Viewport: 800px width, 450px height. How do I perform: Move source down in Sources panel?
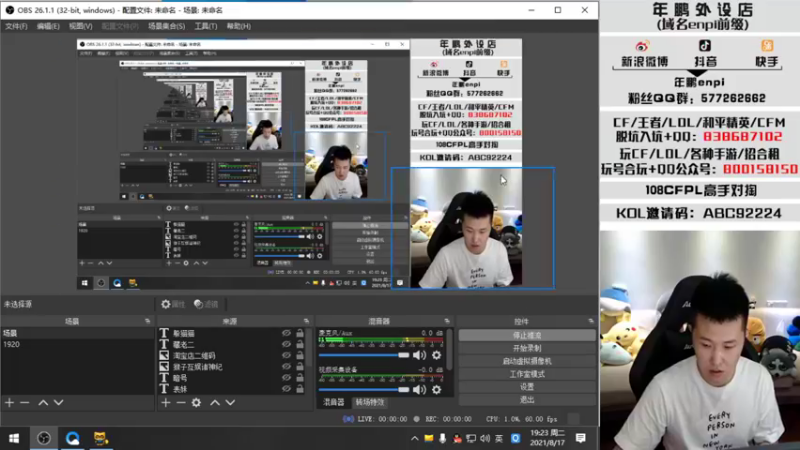pyautogui.click(x=231, y=403)
